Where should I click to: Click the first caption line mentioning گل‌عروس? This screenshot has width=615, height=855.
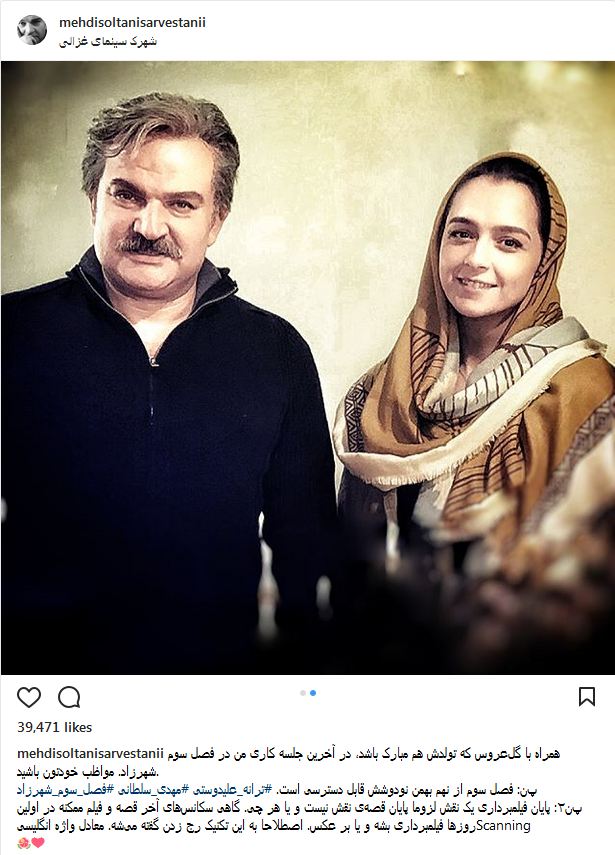pos(363,754)
